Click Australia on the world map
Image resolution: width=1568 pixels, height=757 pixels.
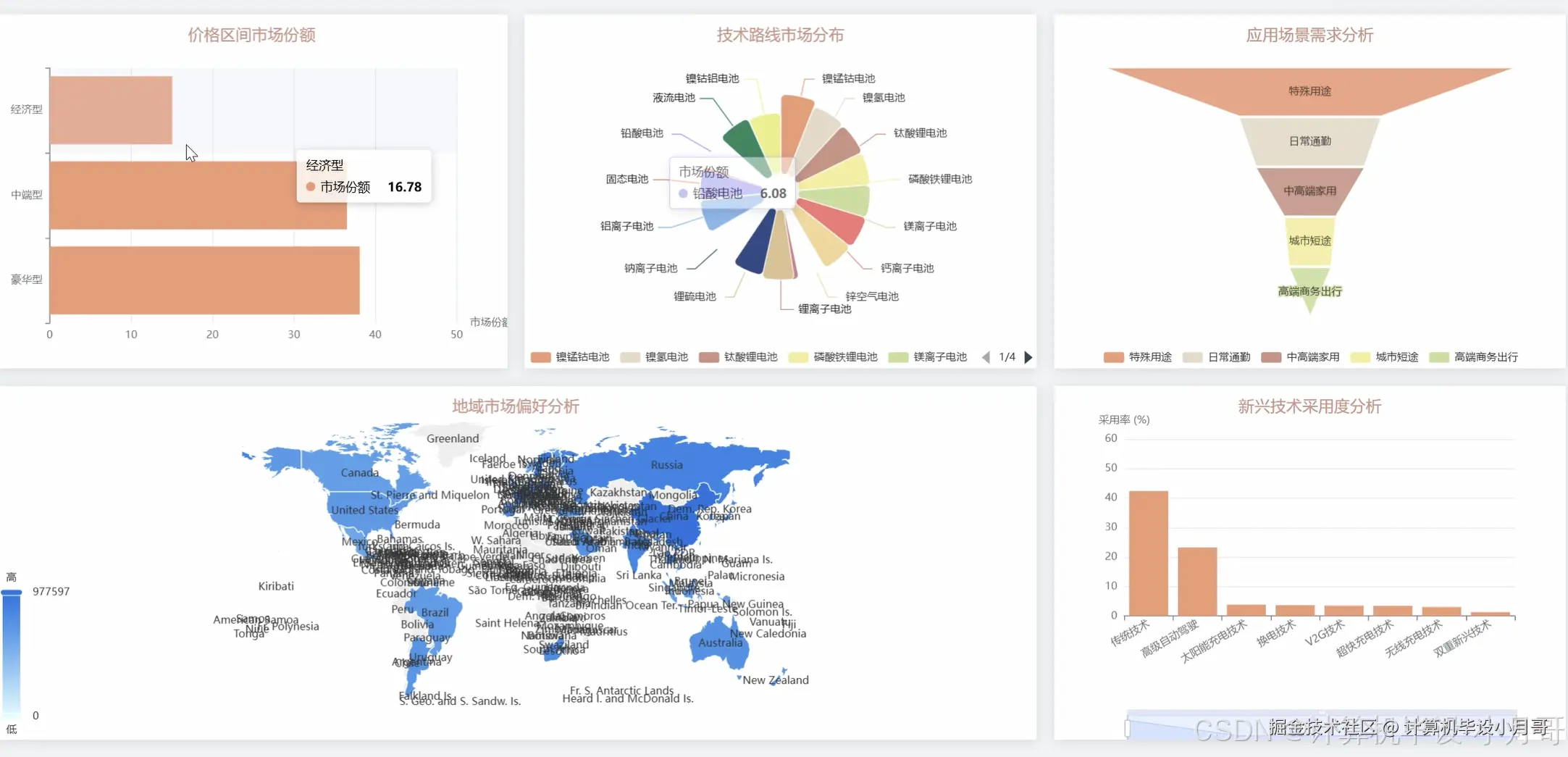coord(720,643)
